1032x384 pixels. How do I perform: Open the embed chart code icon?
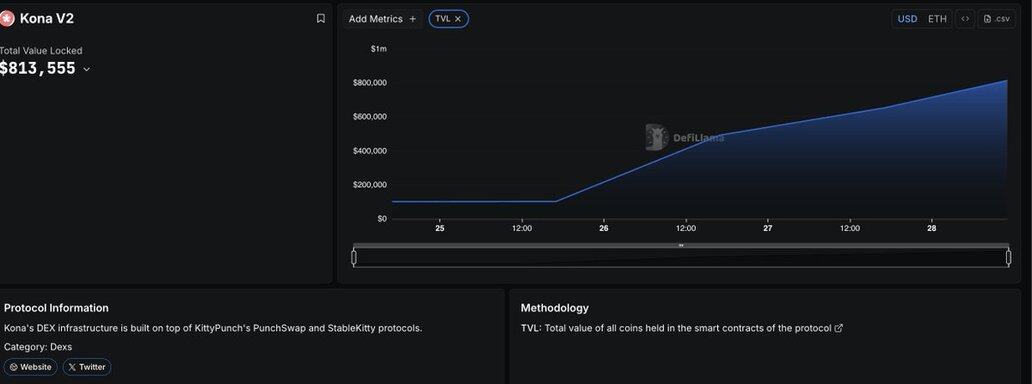[x=965, y=19]
